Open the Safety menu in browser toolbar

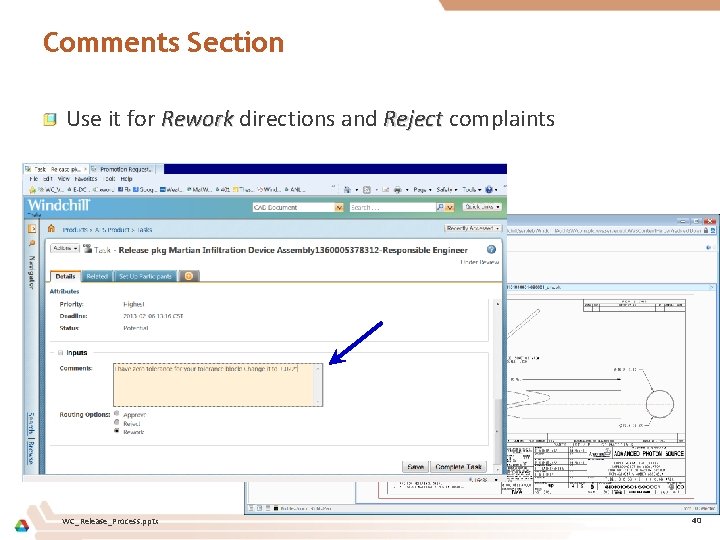coord(447,189)
